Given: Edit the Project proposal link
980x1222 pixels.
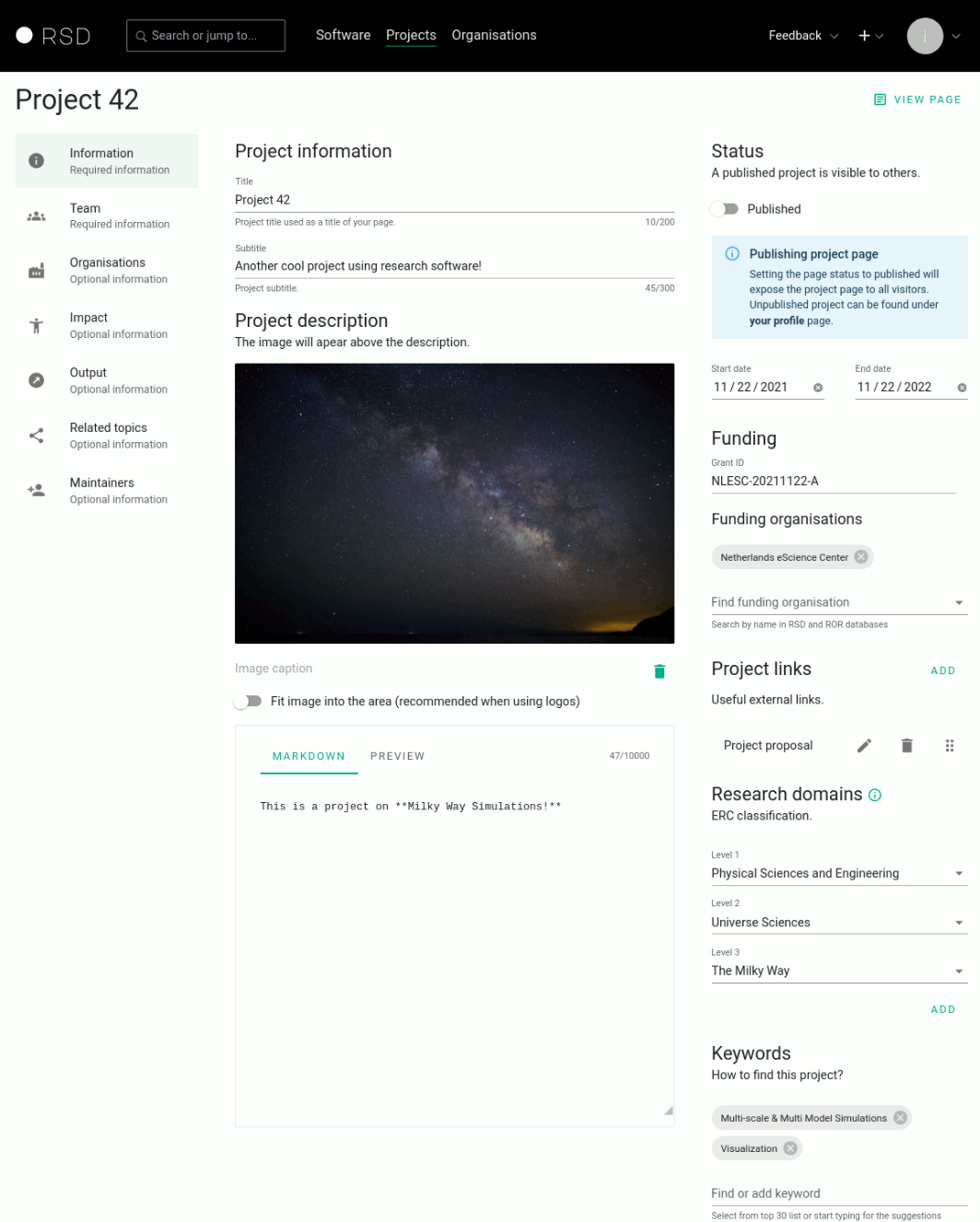Looking at the screenshot, I should (864, 746).
